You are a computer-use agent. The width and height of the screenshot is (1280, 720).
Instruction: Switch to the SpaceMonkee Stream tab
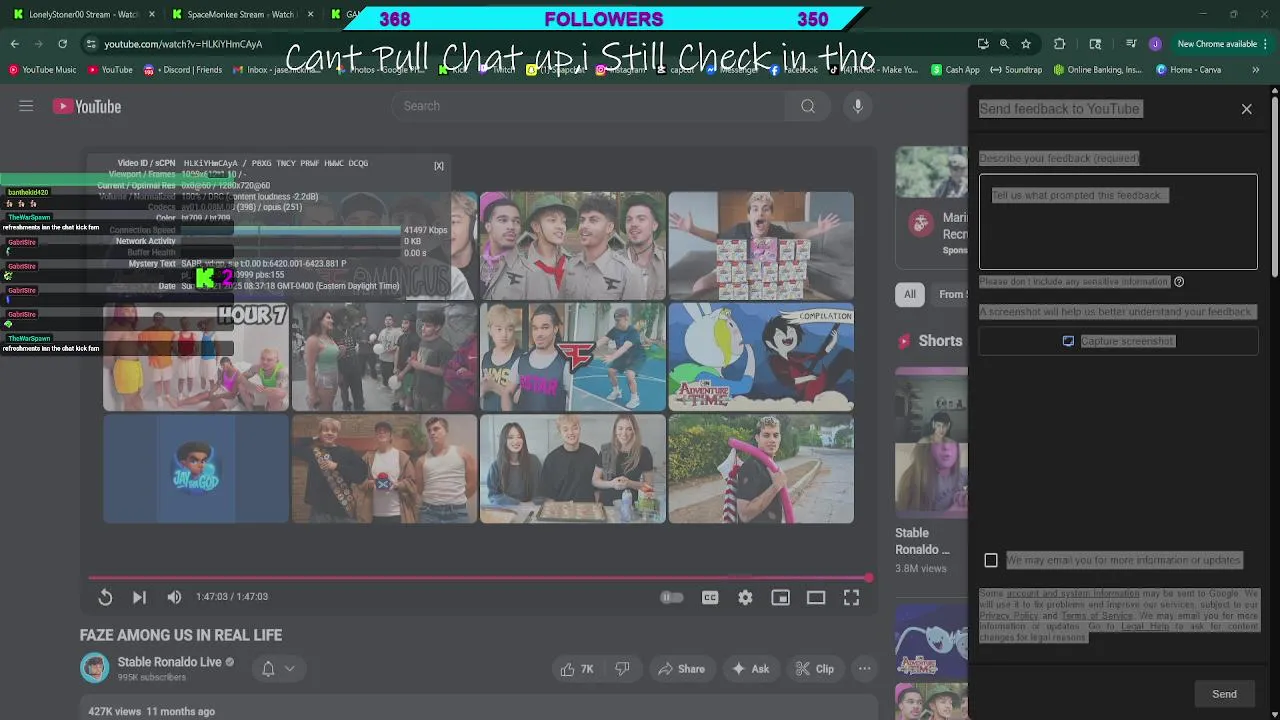coord(240,15)
